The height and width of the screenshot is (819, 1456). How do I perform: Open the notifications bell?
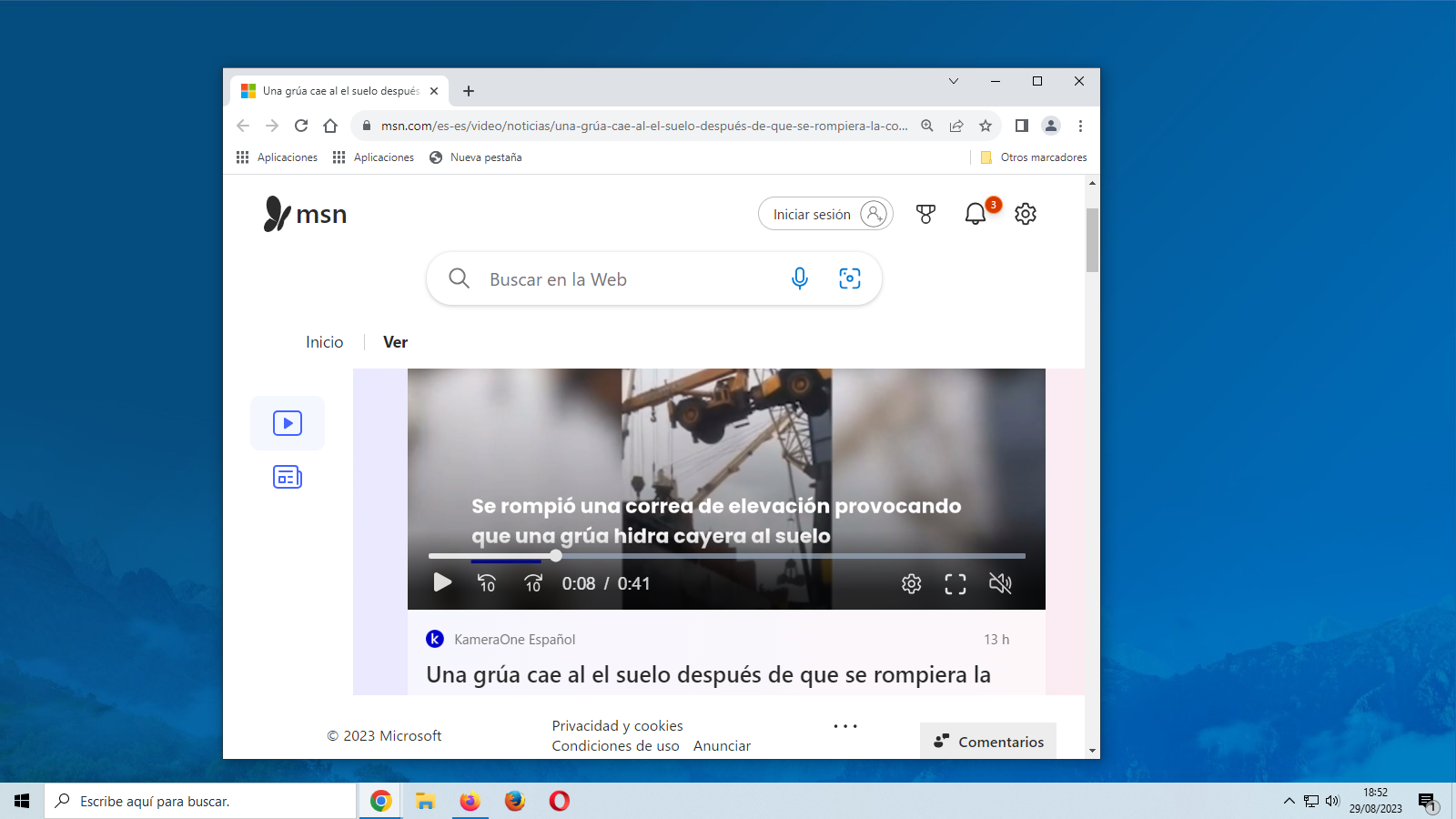(976, 214)
